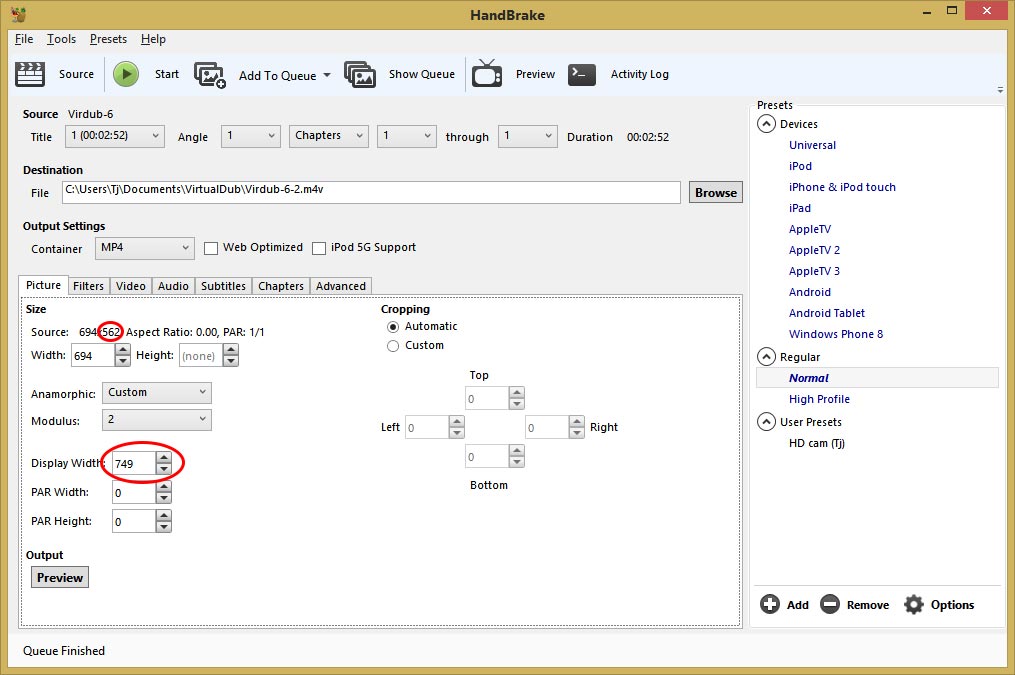Click the Remove preset minus icon
Screen dimensions: 1015x675
(829, 604)
